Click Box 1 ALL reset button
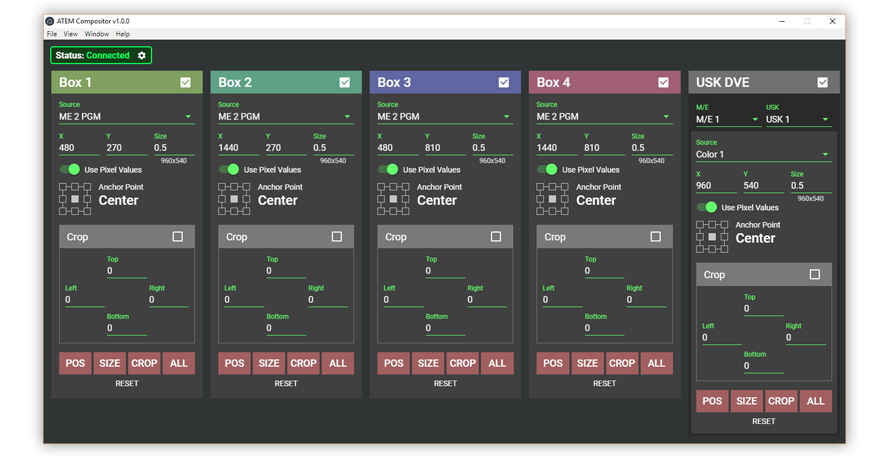The width and height of the screenshot is (888, 469). [x=178, y=363]
